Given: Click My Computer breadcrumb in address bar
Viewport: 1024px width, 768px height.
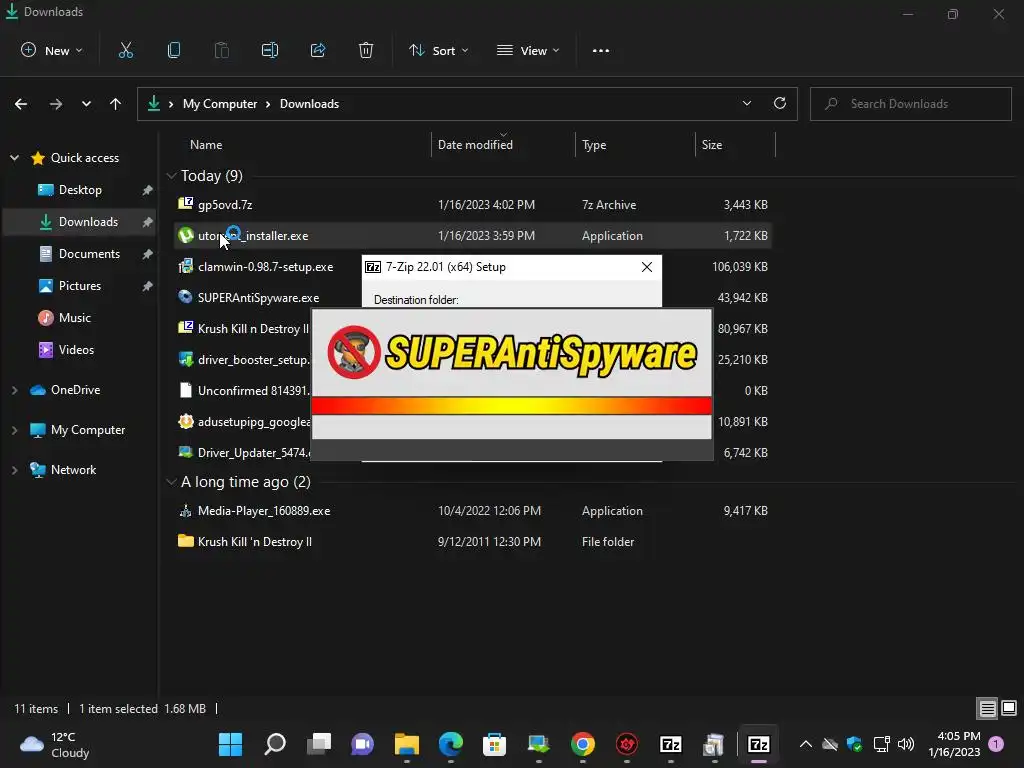Looking at the screenshot, I should coord(220,104).
